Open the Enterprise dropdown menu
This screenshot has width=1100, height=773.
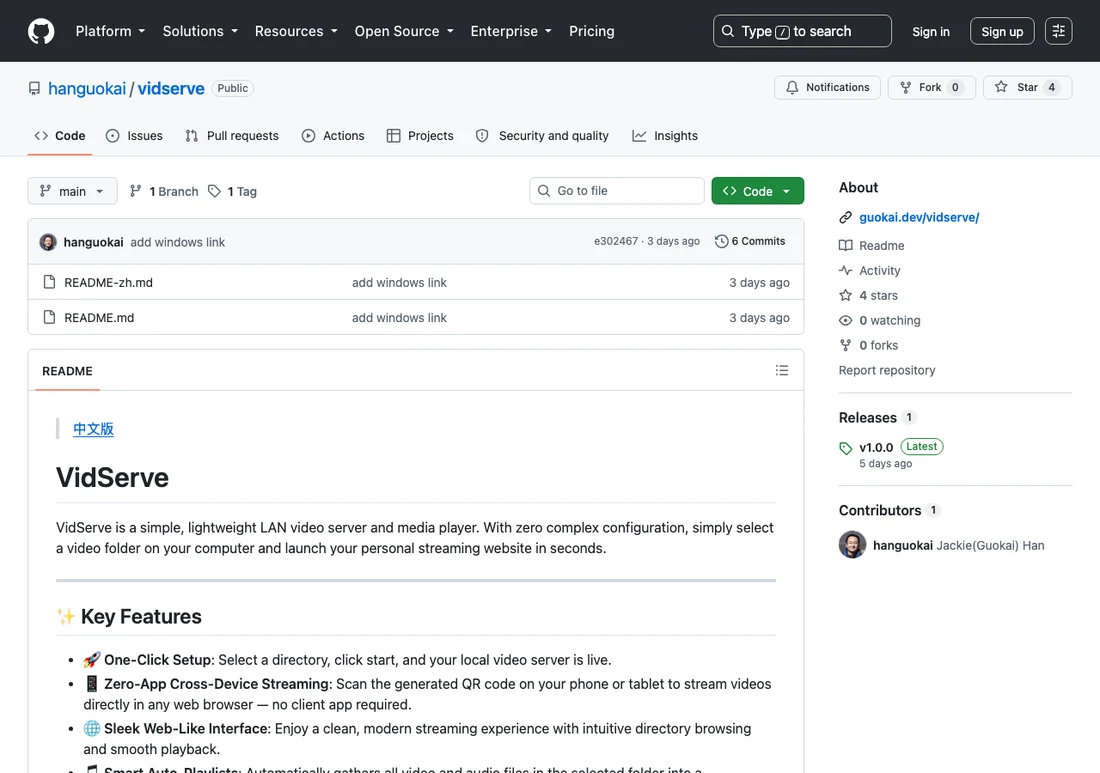(x=511, y=32)
